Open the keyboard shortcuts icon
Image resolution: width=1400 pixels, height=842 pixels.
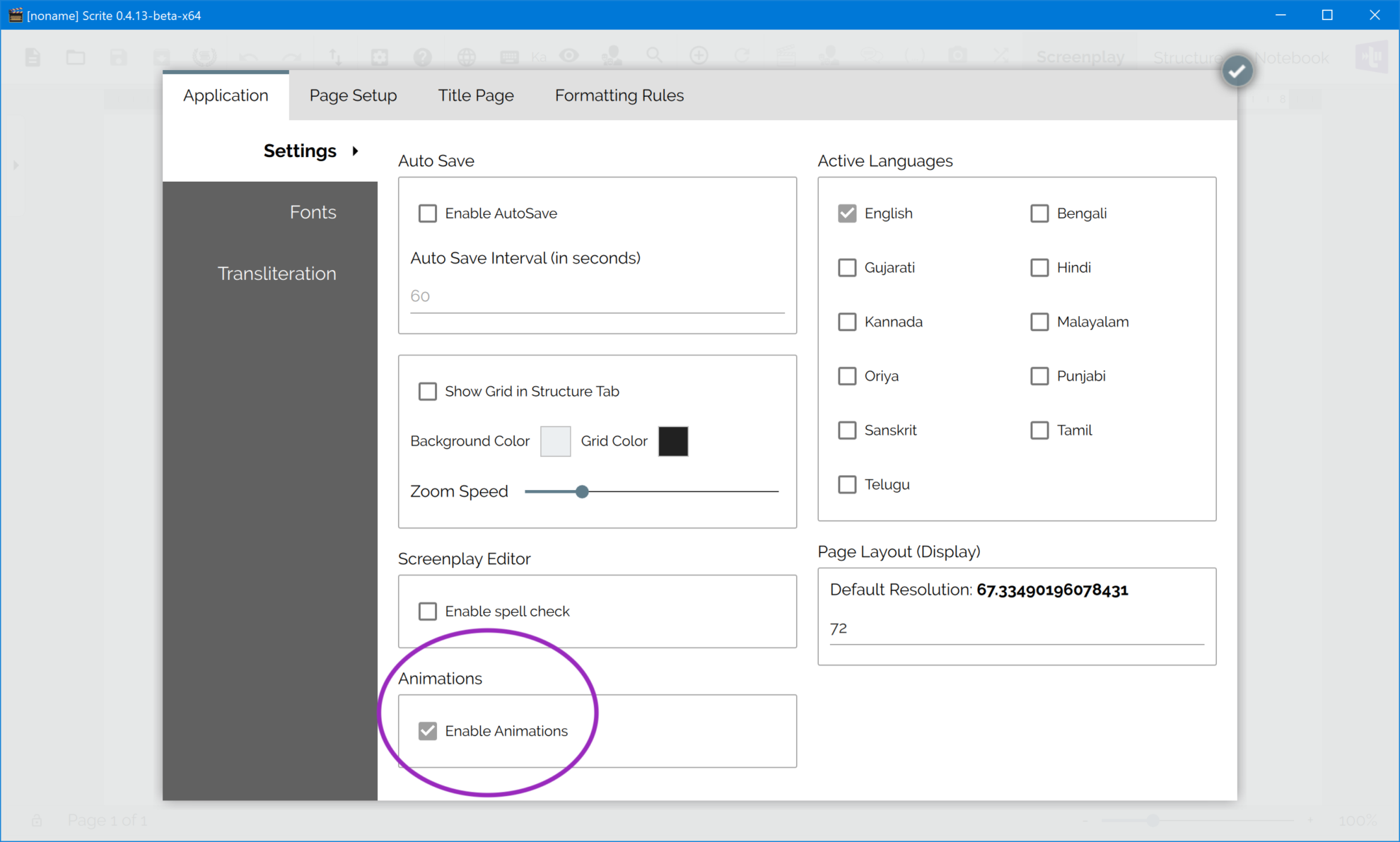tap(510, 57)
